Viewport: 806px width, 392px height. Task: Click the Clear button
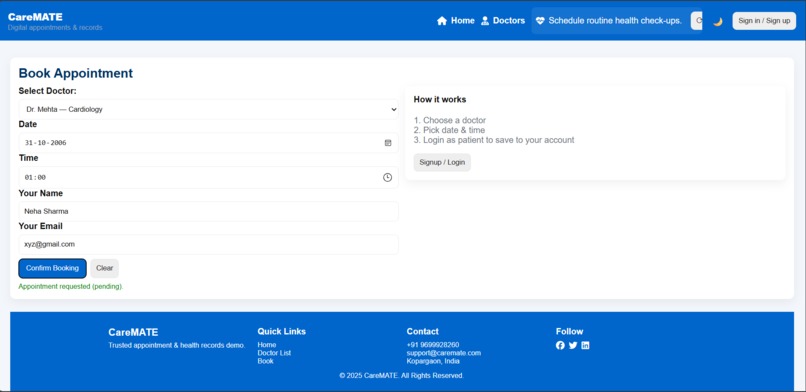click(104, 268)
